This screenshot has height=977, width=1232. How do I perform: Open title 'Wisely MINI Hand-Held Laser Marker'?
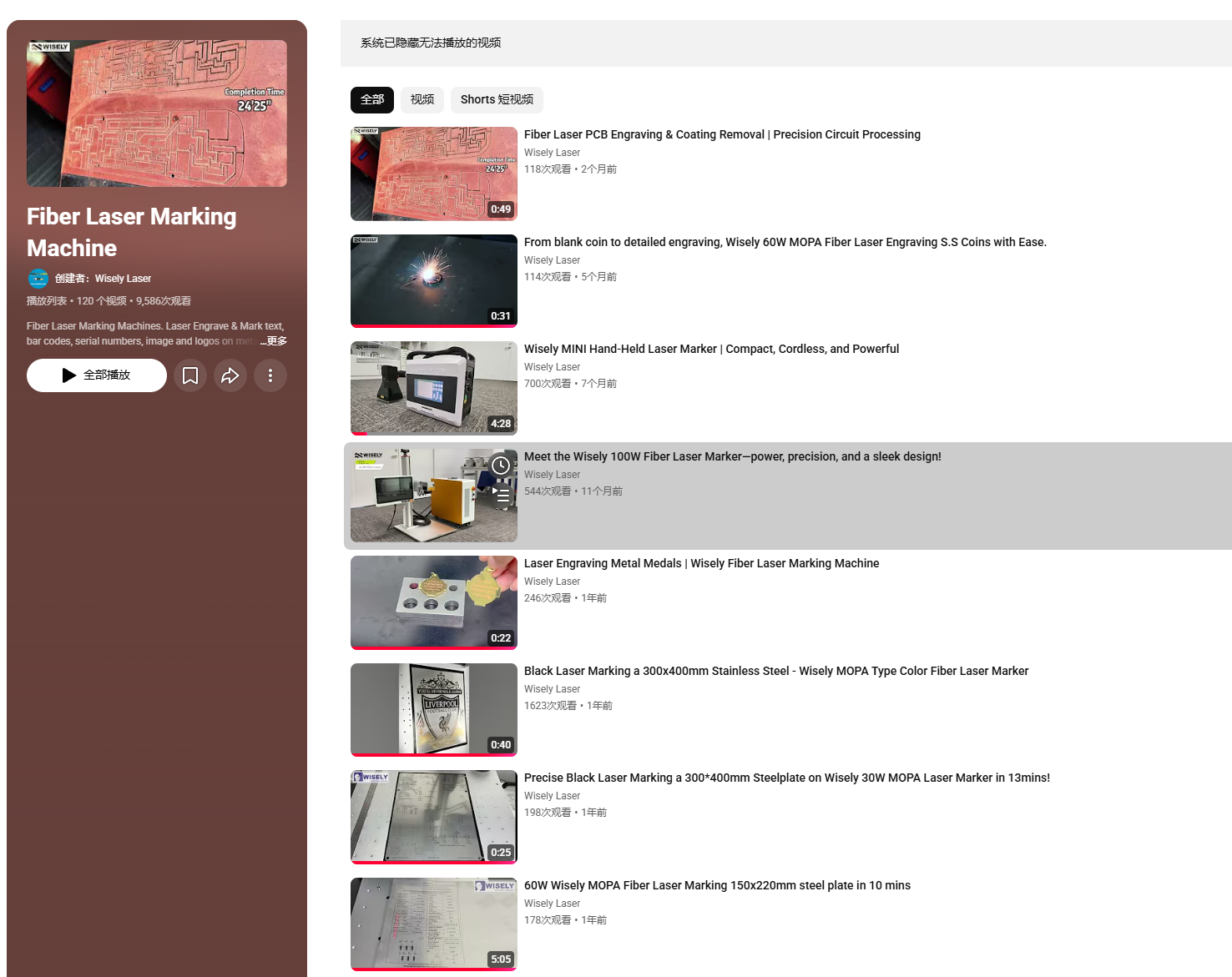711,349
